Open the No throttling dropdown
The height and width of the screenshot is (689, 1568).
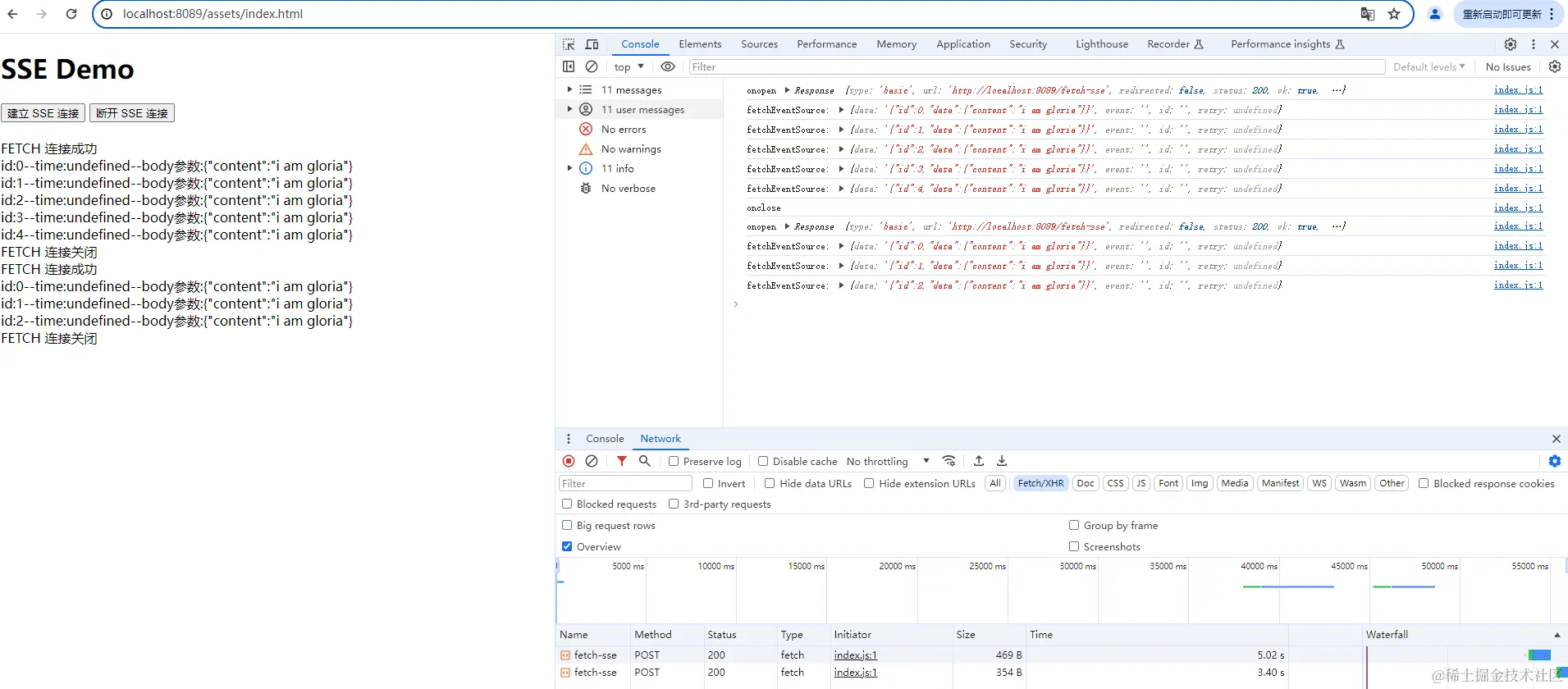pos(888,461)
